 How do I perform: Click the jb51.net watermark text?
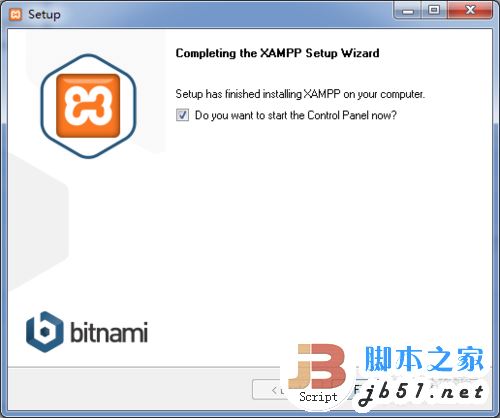coord(421,393)
